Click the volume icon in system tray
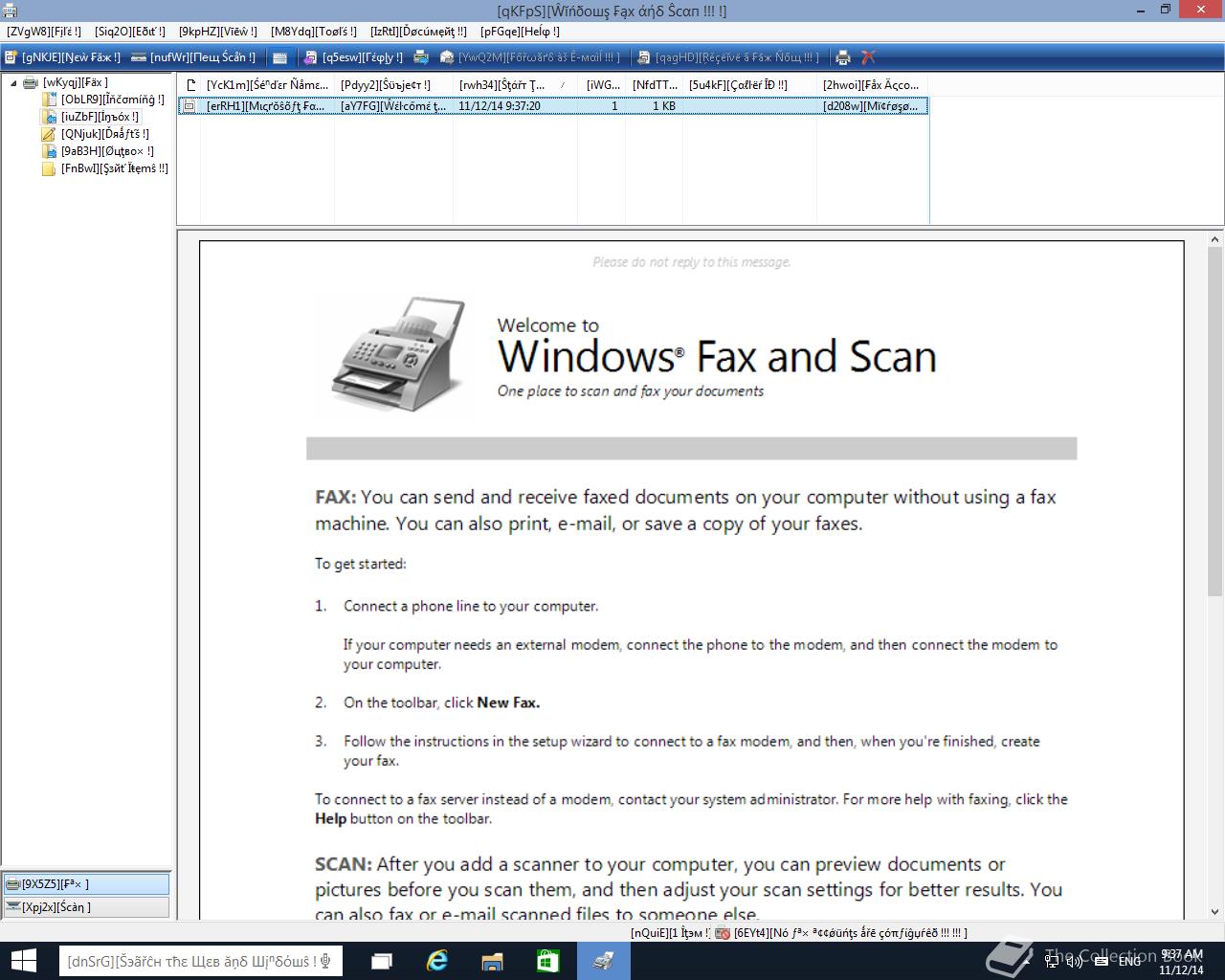The image size is (1225, 980). point(1075,961)
